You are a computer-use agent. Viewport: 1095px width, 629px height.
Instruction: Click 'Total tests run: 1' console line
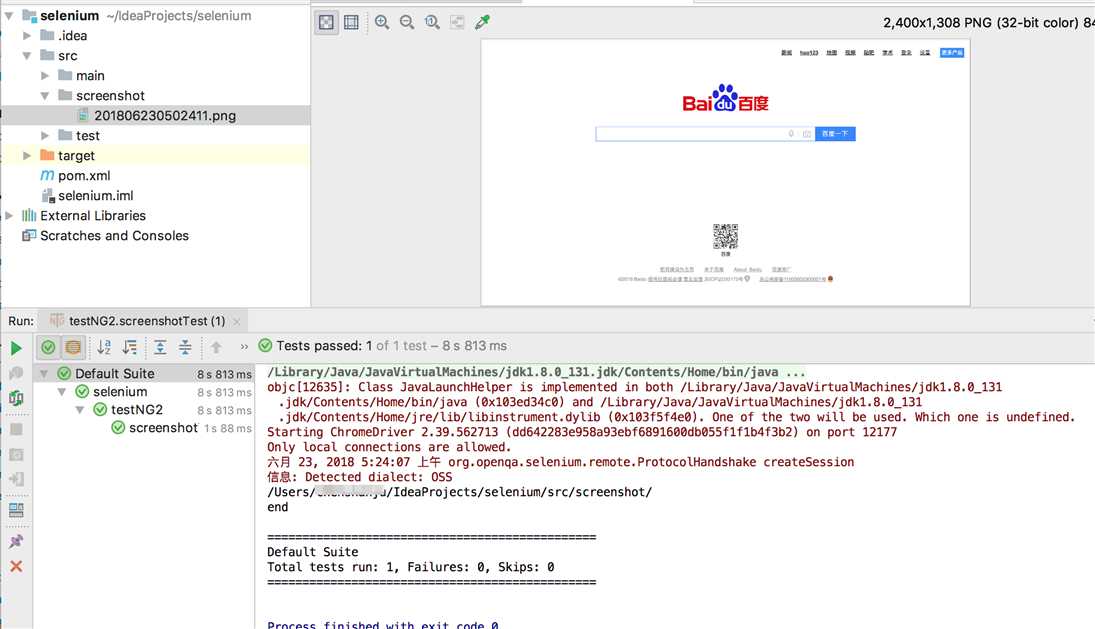(411, 567)
